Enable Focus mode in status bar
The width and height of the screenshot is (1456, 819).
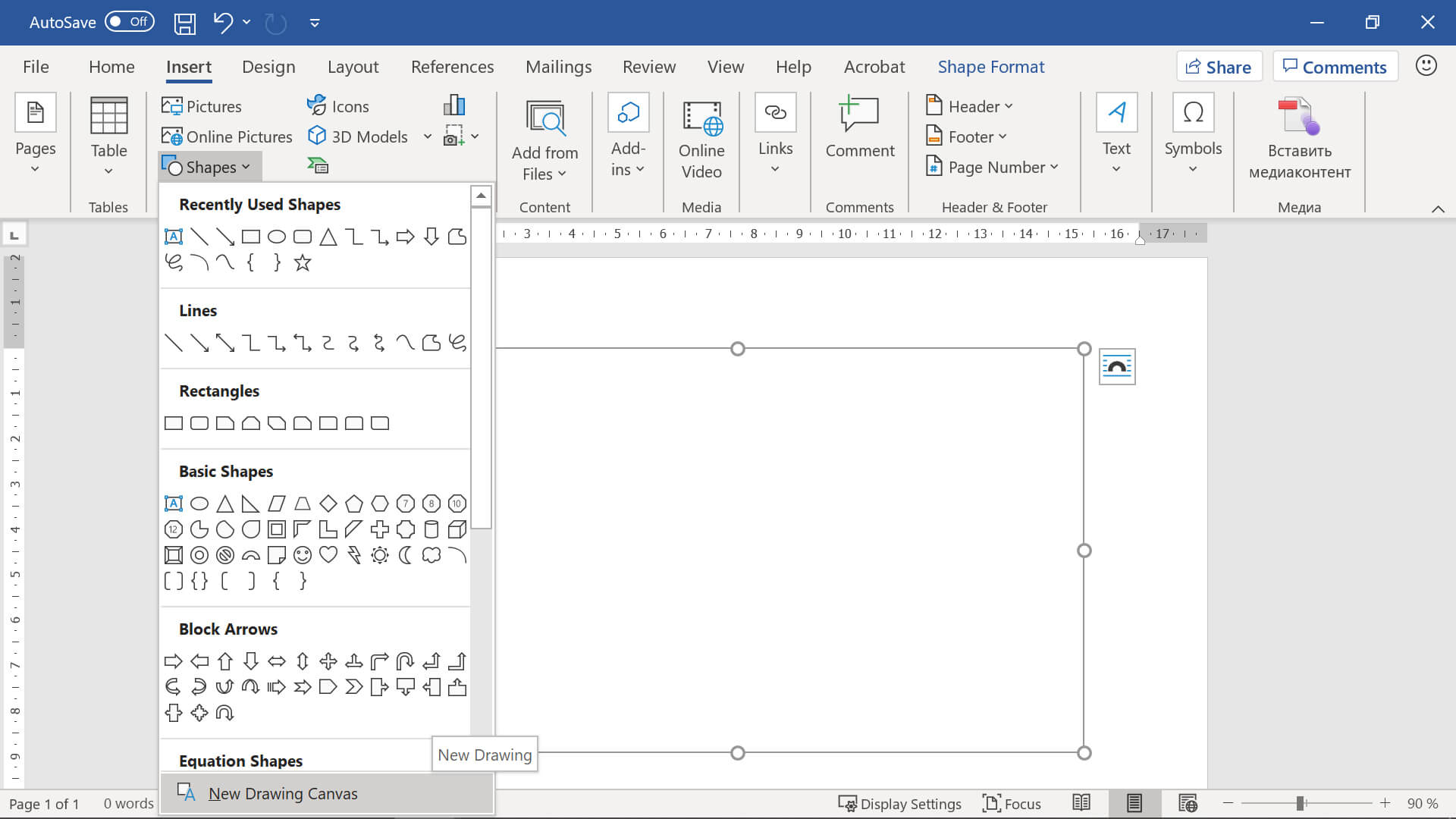click(x=1012, y=803)
